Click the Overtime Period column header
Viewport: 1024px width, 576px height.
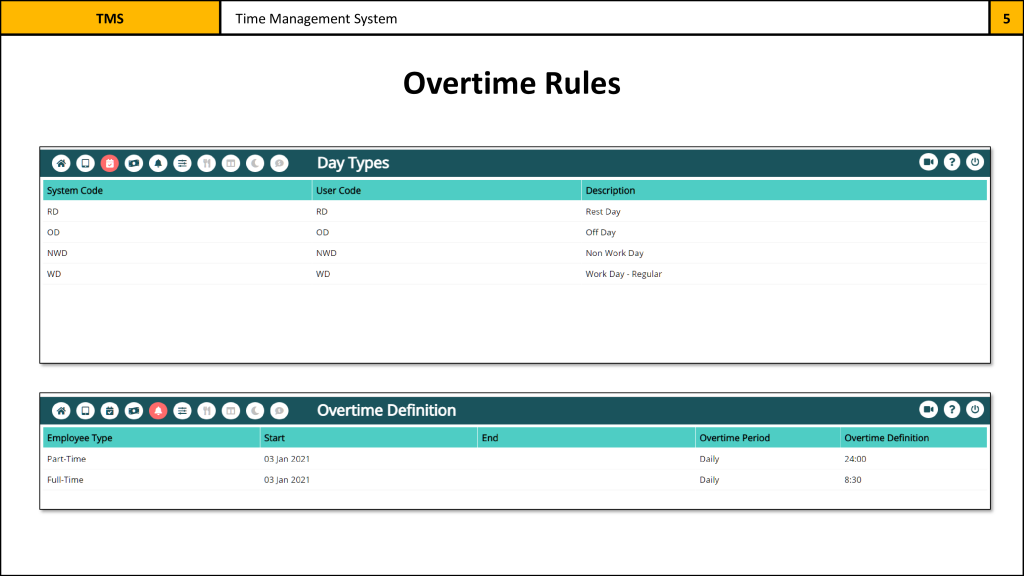click(766, 438)
